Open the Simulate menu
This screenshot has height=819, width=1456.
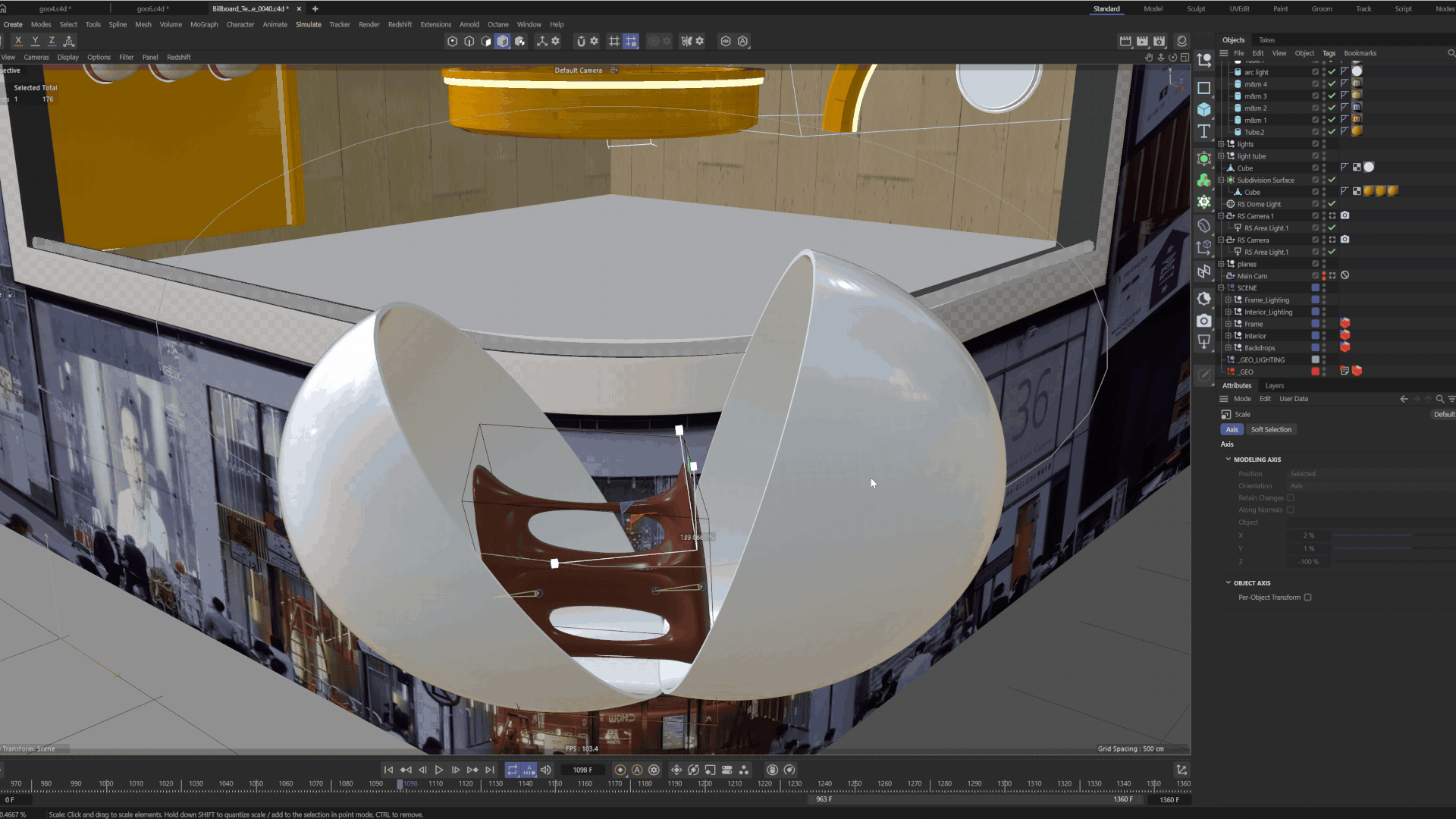tap(308, 24)
